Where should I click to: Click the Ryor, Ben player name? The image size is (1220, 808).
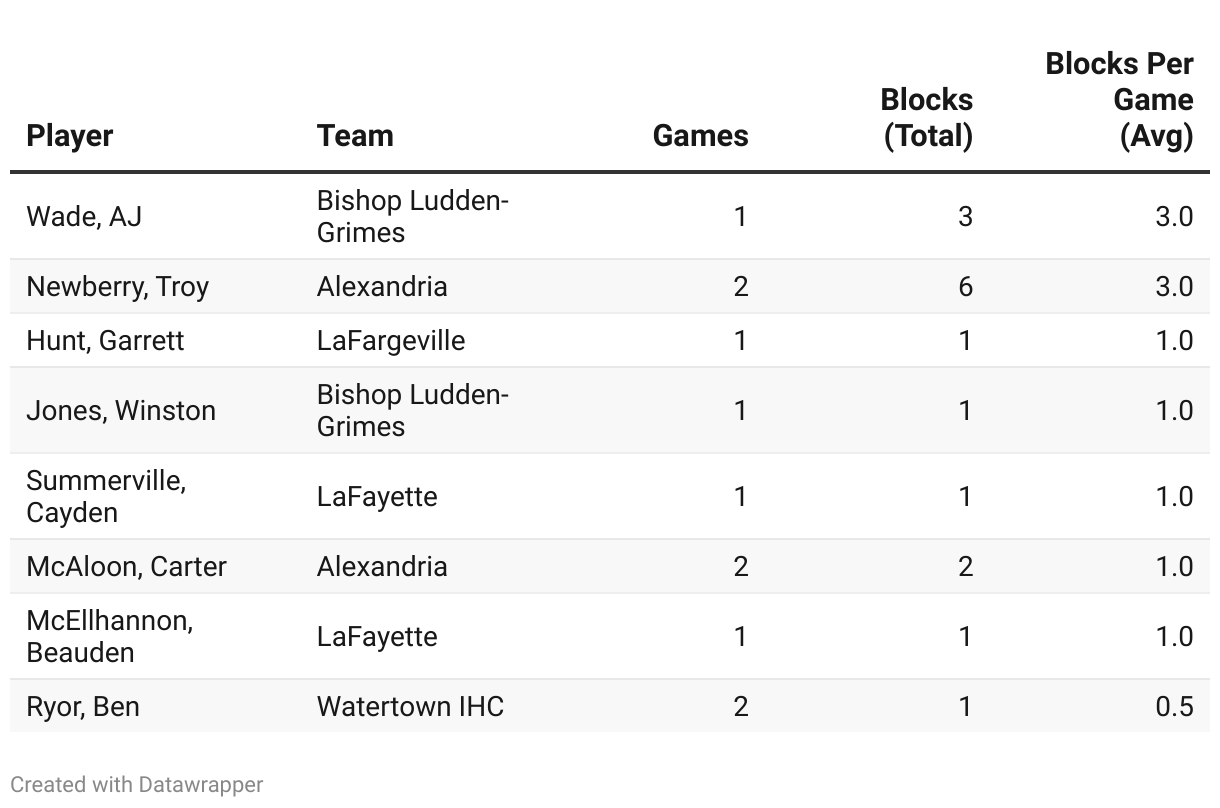tap(83, 707)
